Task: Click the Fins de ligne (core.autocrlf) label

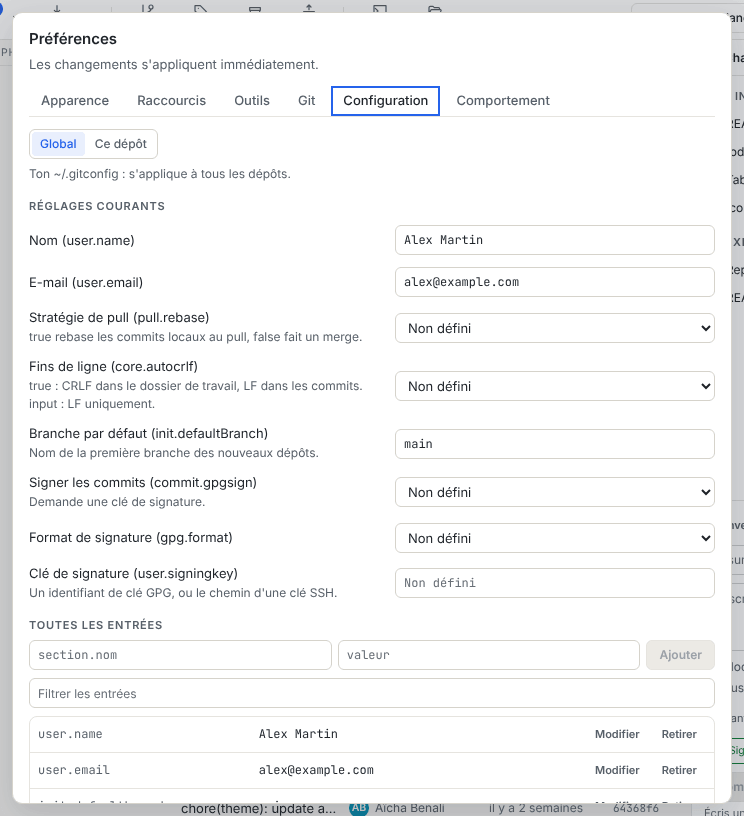Action: [x=113, y=366]
